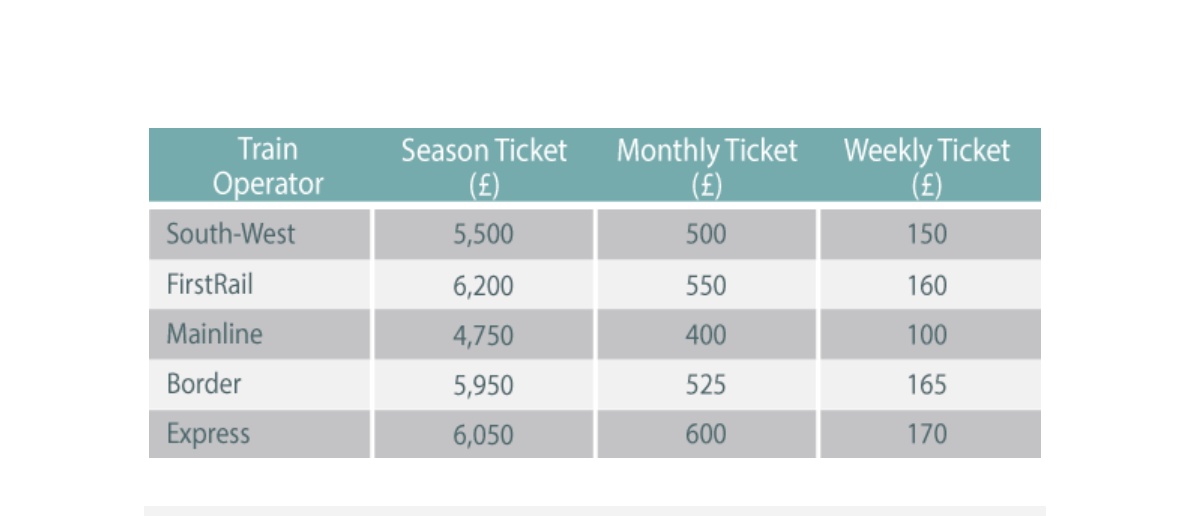
Task: Click the Monthly Ticket (£) header
Action: [707, 167]
